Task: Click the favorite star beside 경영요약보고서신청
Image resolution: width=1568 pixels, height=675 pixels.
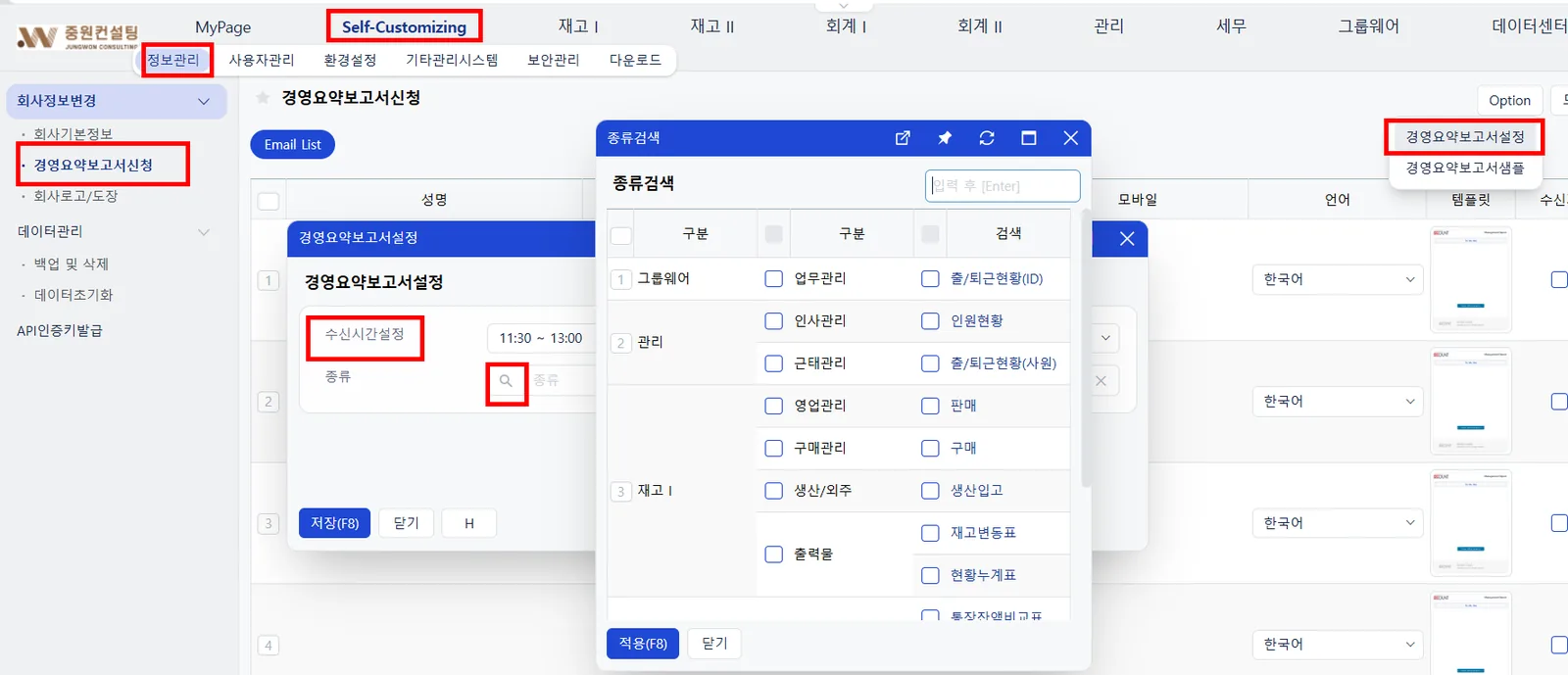Action: pyautogui.click(x=263, y=98)
